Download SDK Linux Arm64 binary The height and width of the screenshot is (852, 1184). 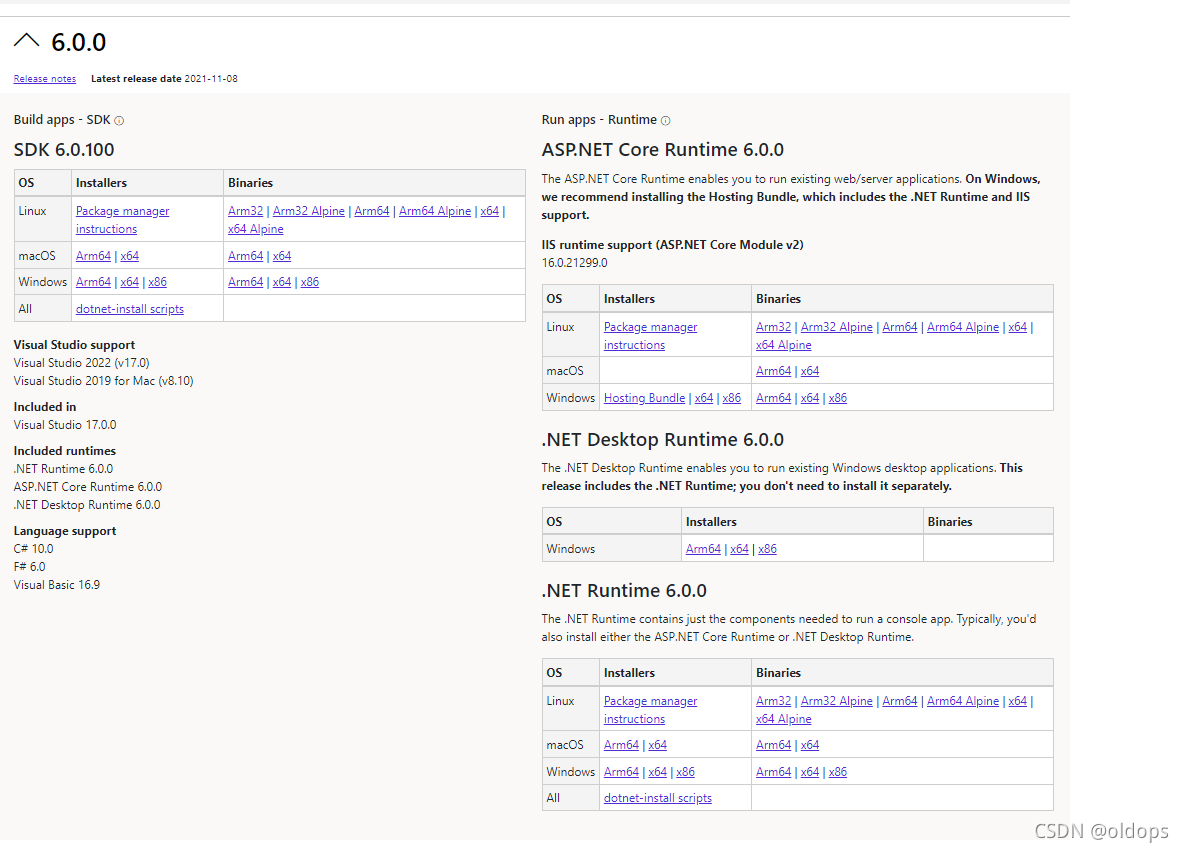[x=372, y=211]
